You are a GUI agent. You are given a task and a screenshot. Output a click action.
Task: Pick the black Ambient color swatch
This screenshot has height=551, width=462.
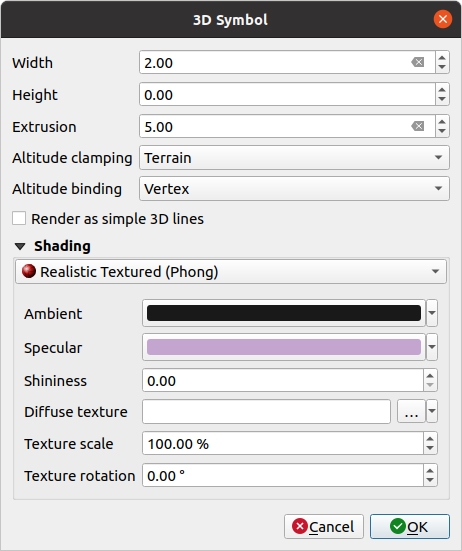point(284,313)
